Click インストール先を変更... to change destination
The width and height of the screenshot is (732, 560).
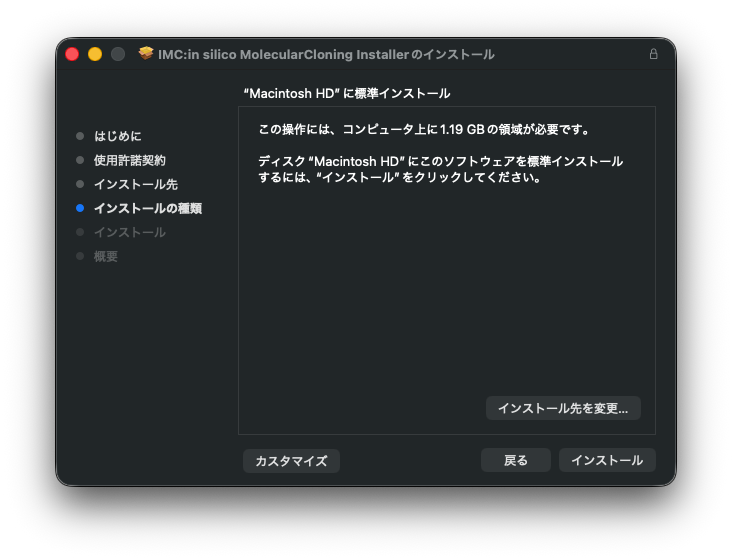coord(563,408)
